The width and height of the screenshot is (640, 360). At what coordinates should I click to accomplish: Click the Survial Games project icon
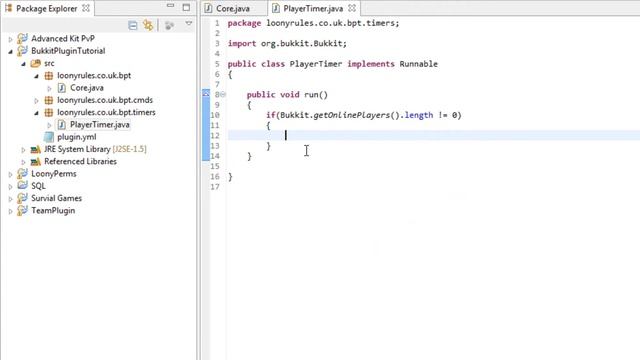coord(22,198)
